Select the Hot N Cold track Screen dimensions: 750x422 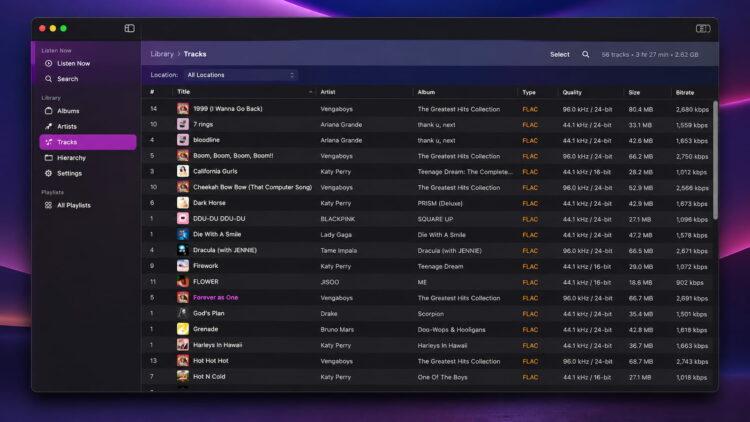coord(209,377)
